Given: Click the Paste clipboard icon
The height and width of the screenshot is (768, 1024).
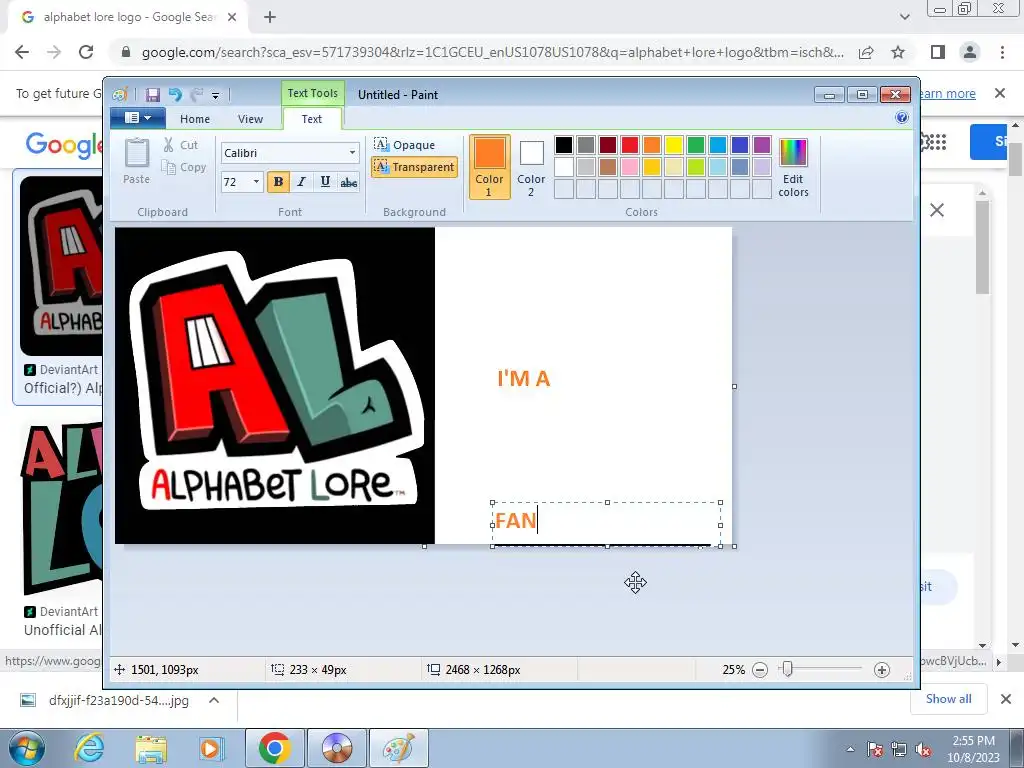Looking at the screenshot, I should 136,161.
